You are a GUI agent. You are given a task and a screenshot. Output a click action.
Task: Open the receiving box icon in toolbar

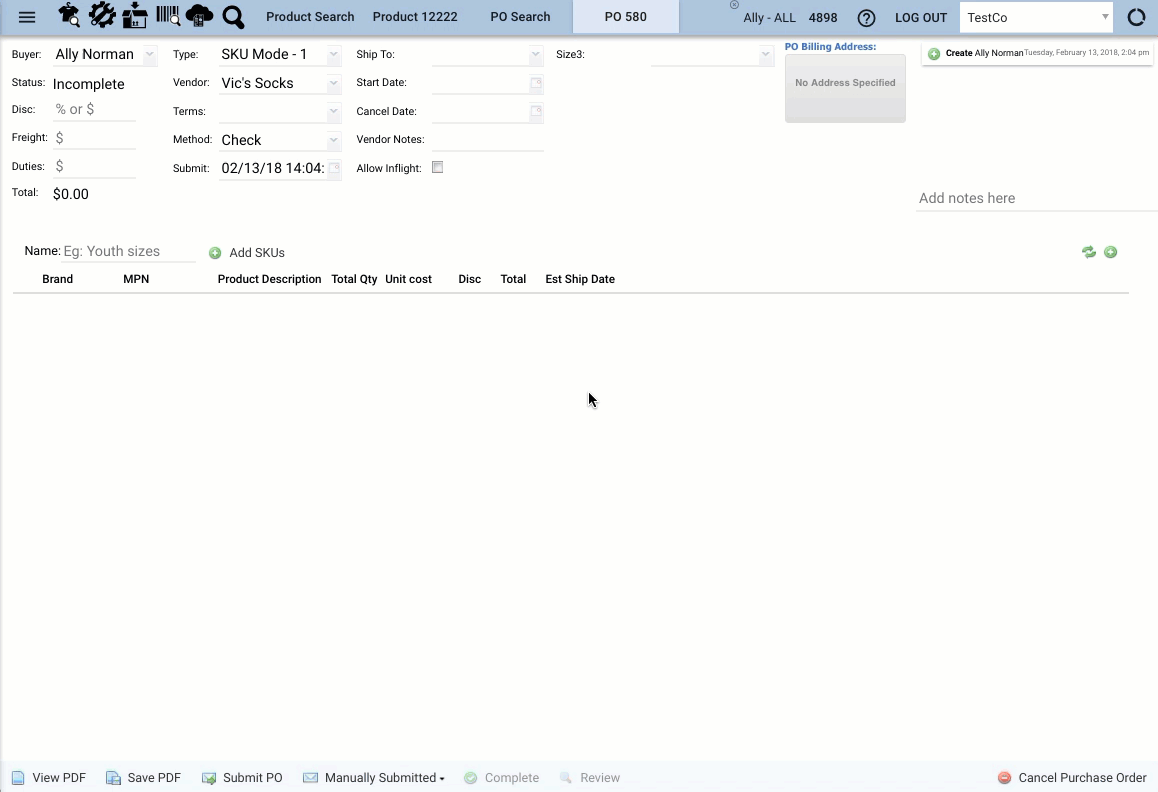click(x=134, y=15)
